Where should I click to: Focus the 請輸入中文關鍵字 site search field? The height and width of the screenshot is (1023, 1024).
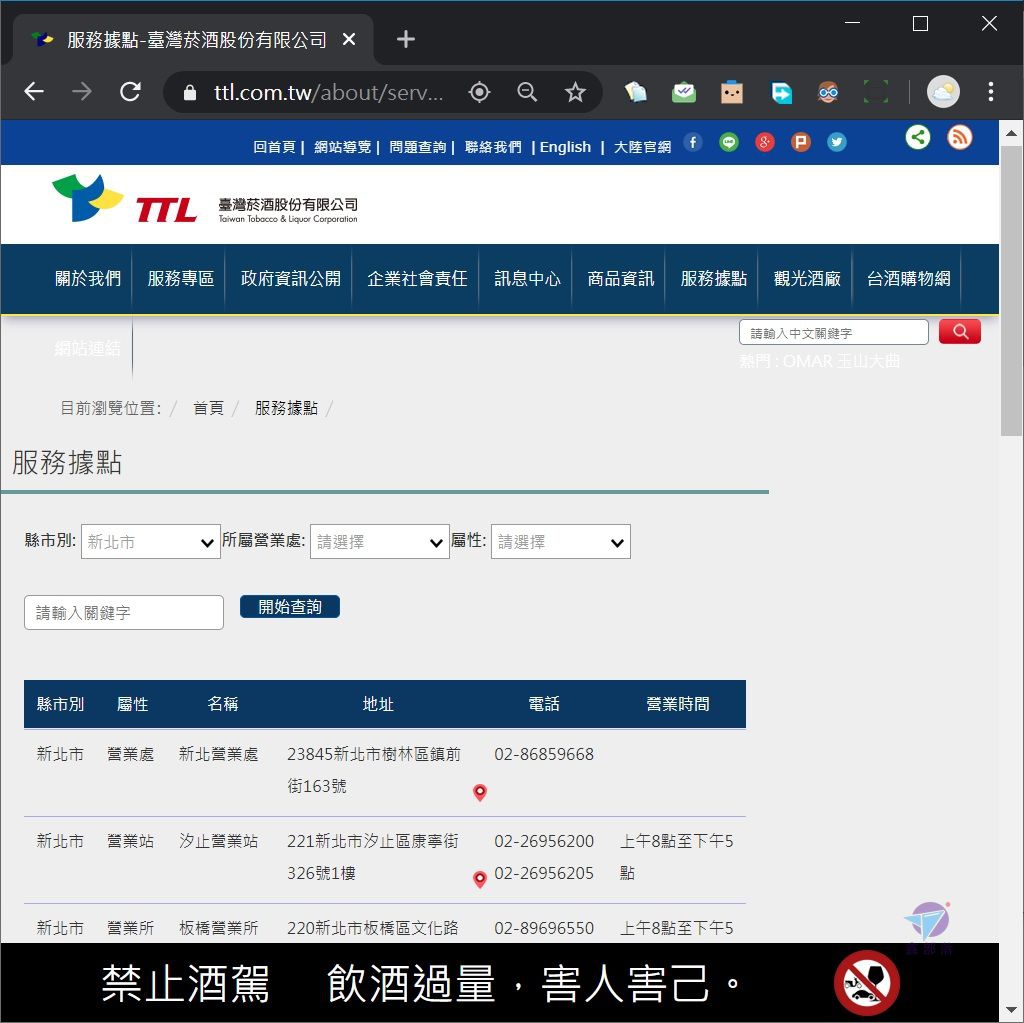click(x=833, y=332)
